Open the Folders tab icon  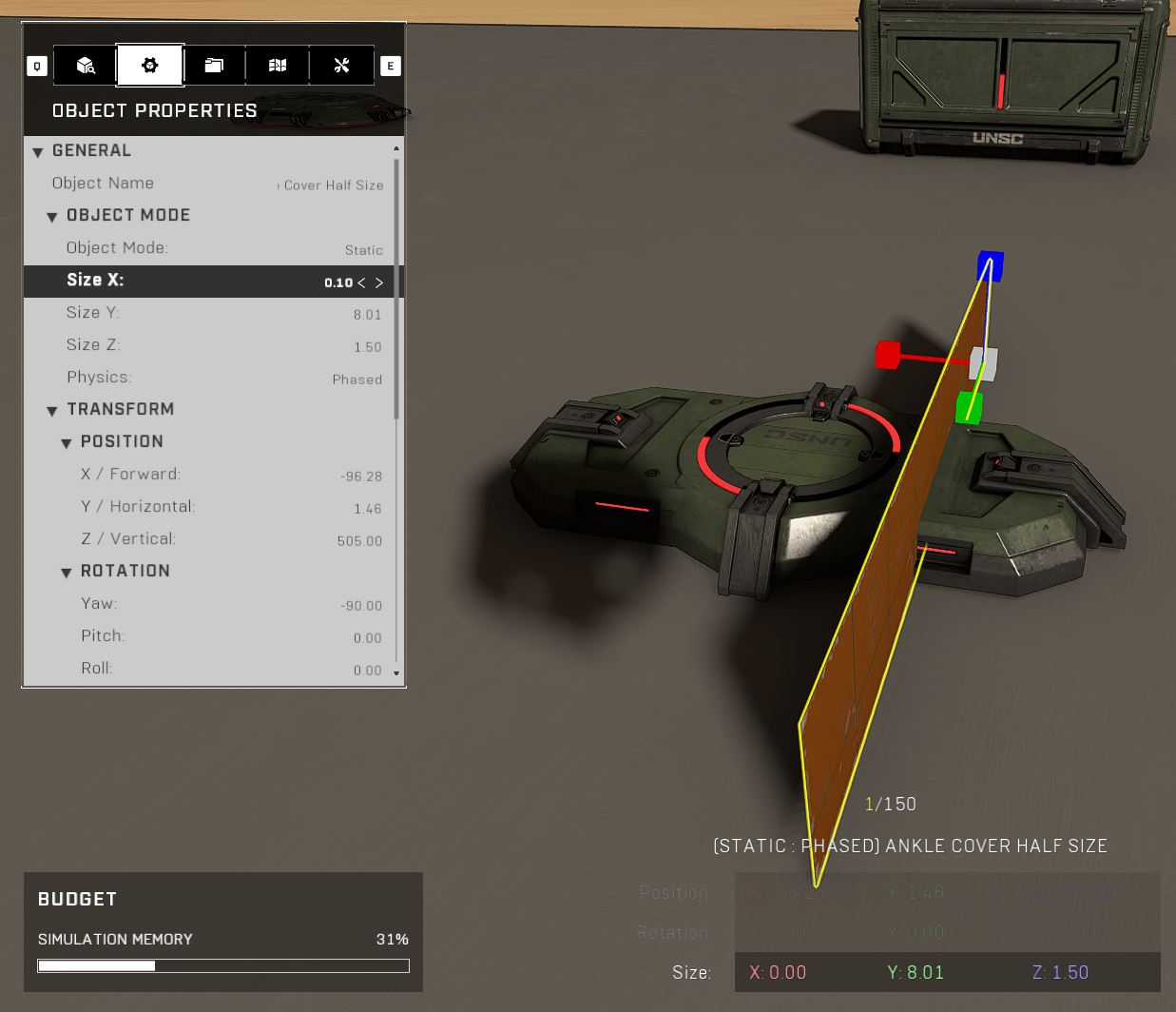point(214,66)
